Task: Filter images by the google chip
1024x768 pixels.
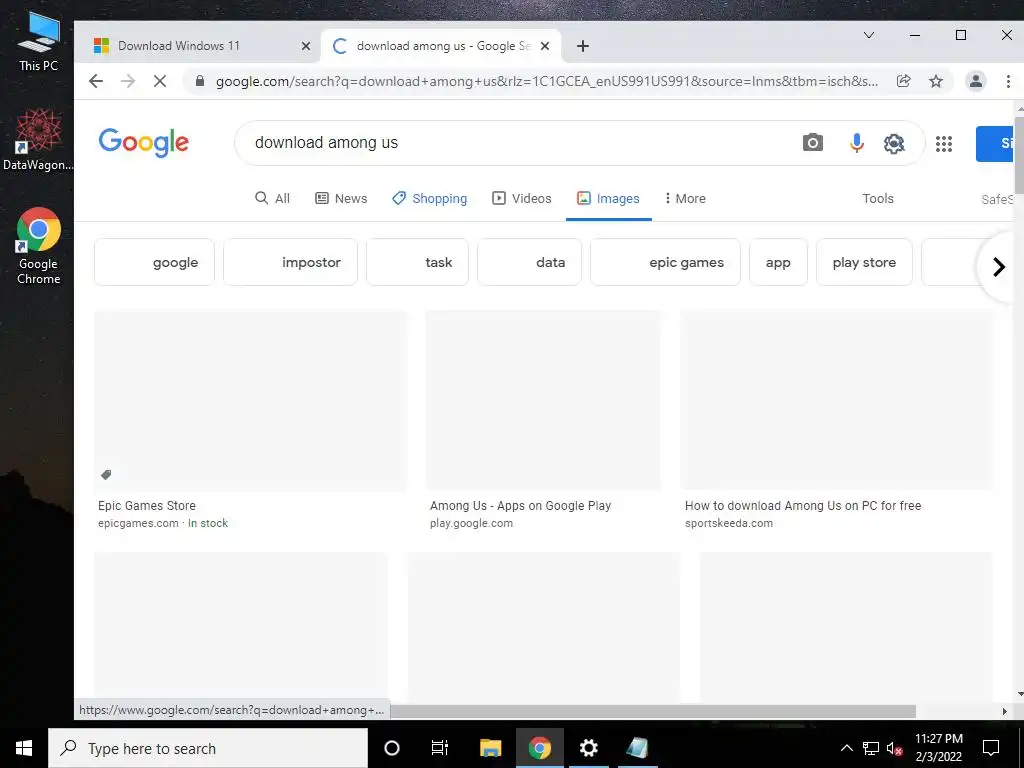Action: [154, 262]
